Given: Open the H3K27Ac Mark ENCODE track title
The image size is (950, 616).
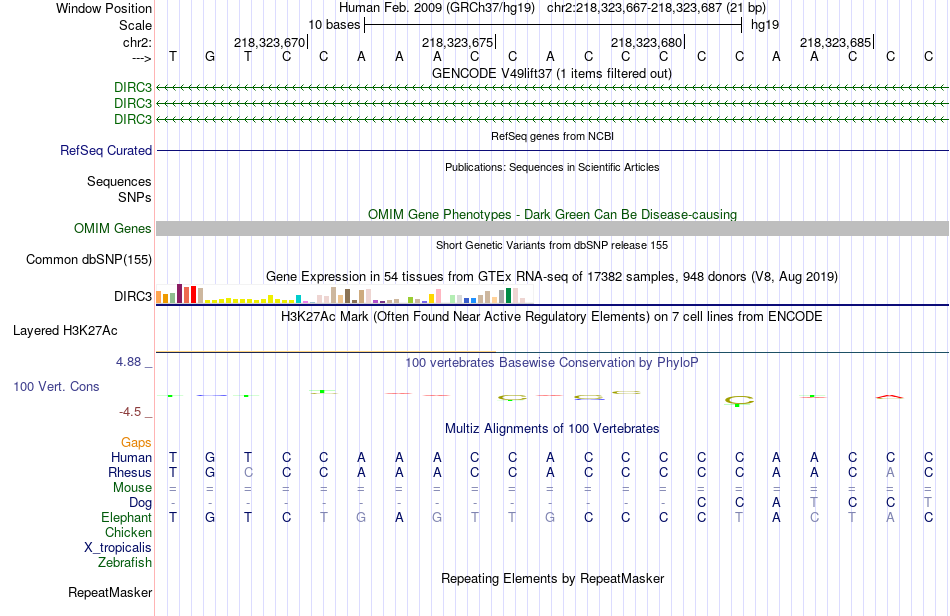Looking at the screenshot, I should 552,316.
